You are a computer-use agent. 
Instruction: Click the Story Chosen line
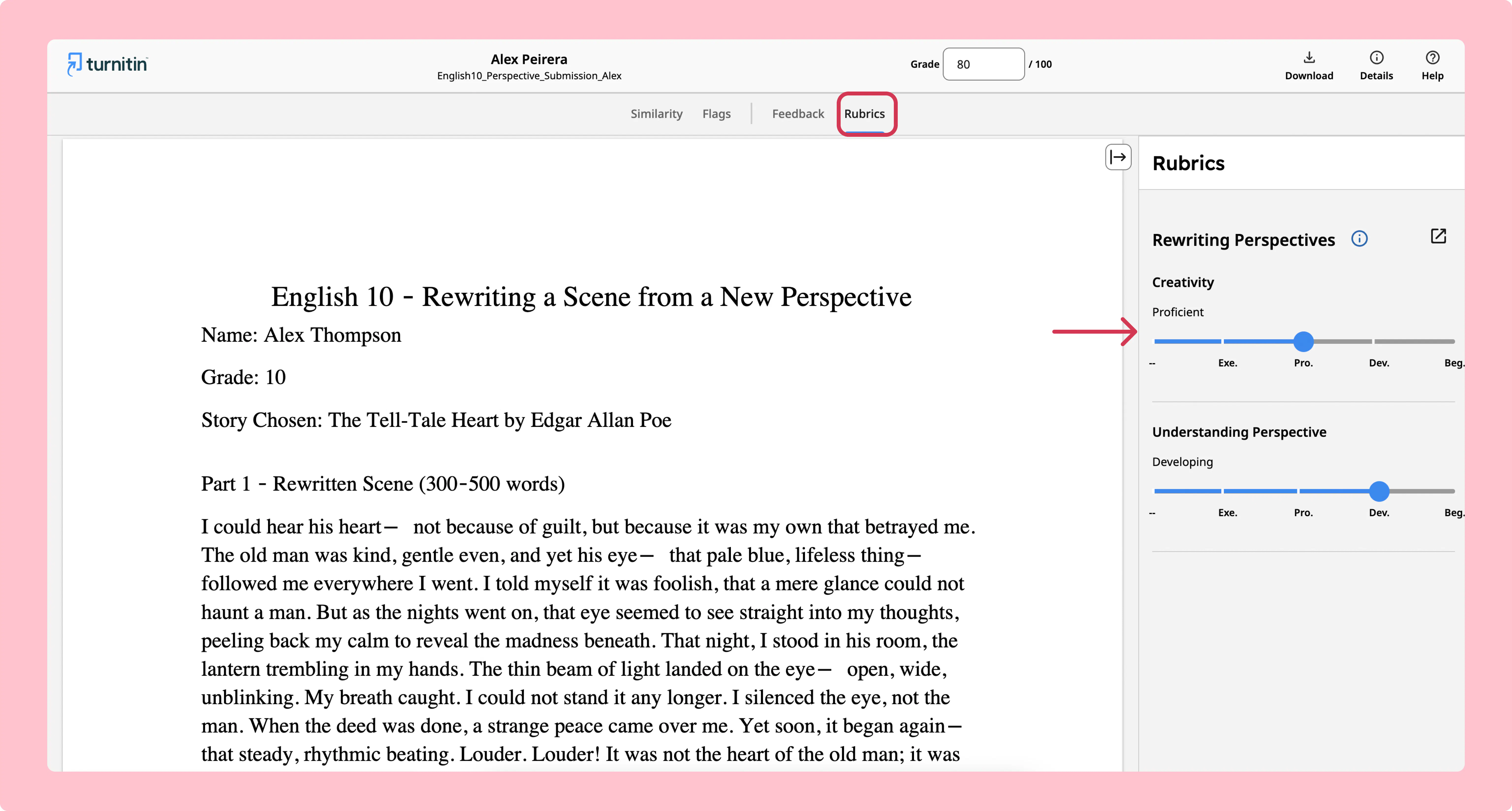tap(436, 421)
